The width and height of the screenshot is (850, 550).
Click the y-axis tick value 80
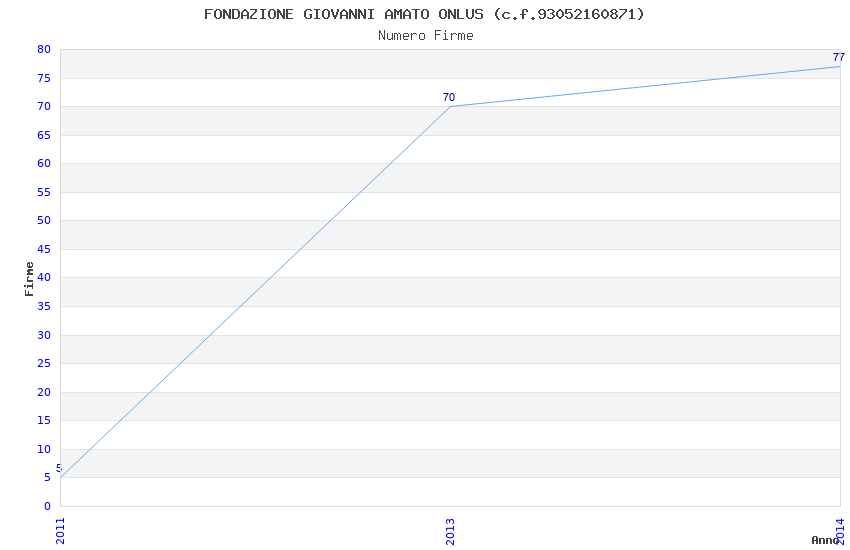point(44,49)
